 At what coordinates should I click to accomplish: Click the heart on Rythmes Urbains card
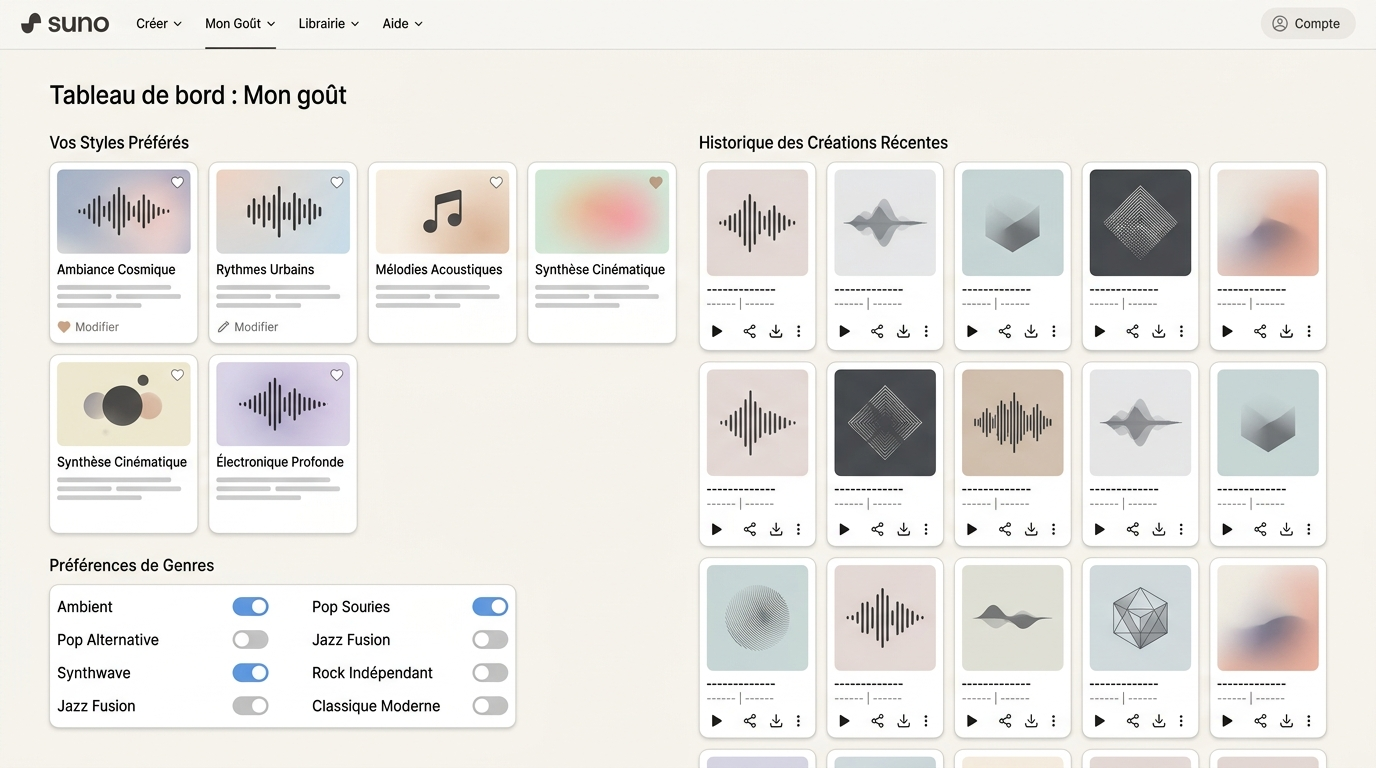tap(337, 182)
